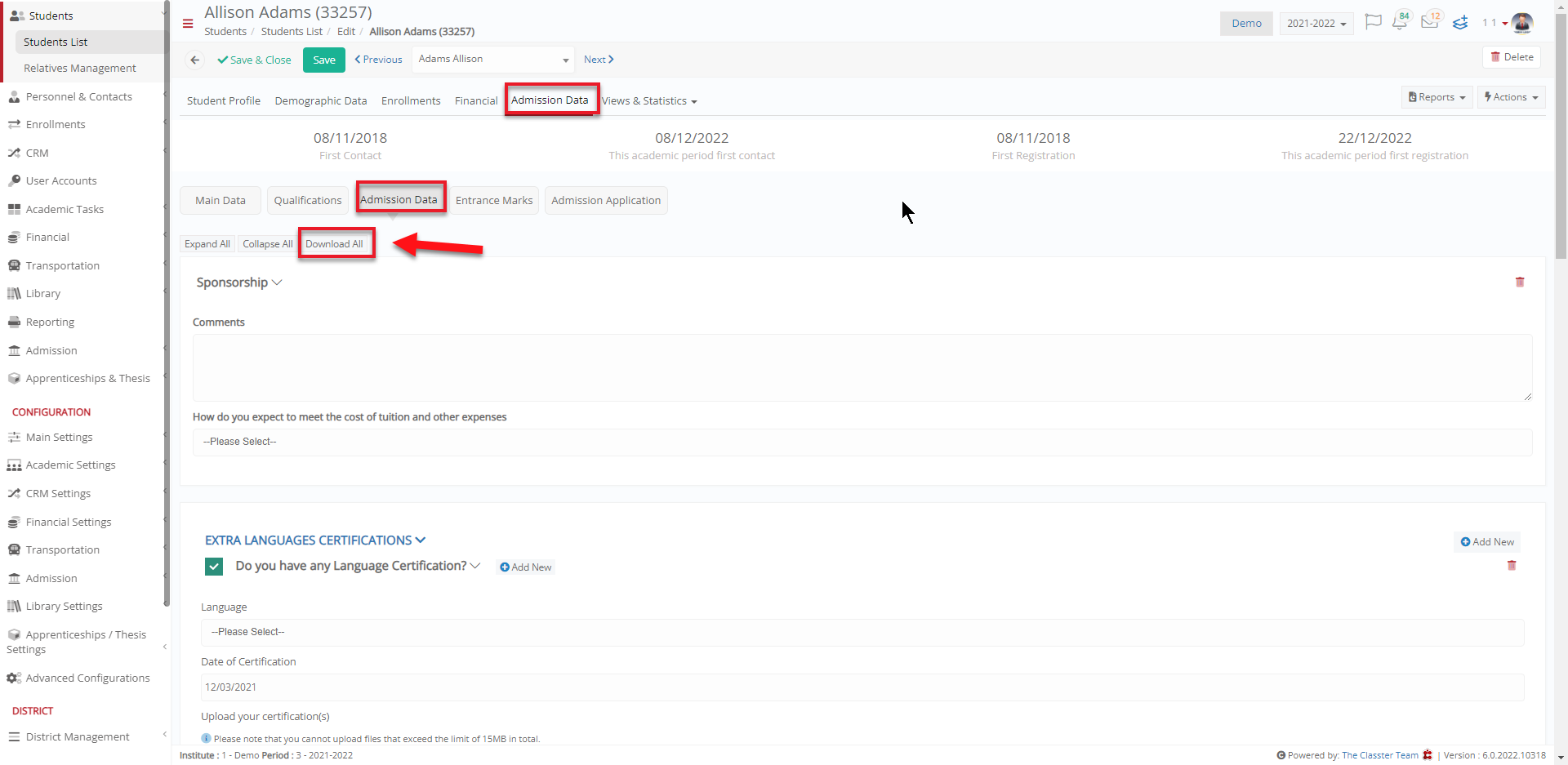Open Personnel & Contacts in sidebar
The height and width of the screenshot is (765, 1568).
click(78, 96)
